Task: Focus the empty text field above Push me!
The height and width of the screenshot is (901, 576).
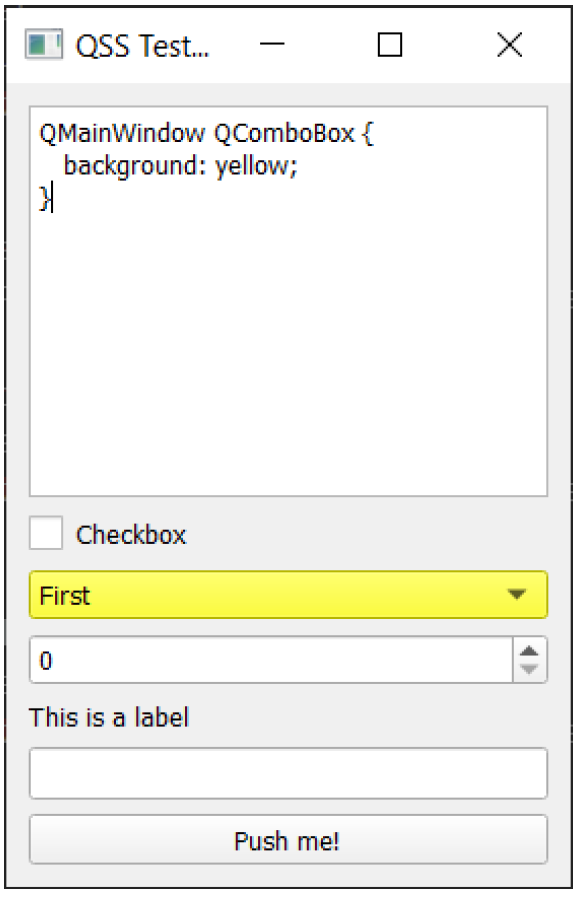Action: pos(288,773)
